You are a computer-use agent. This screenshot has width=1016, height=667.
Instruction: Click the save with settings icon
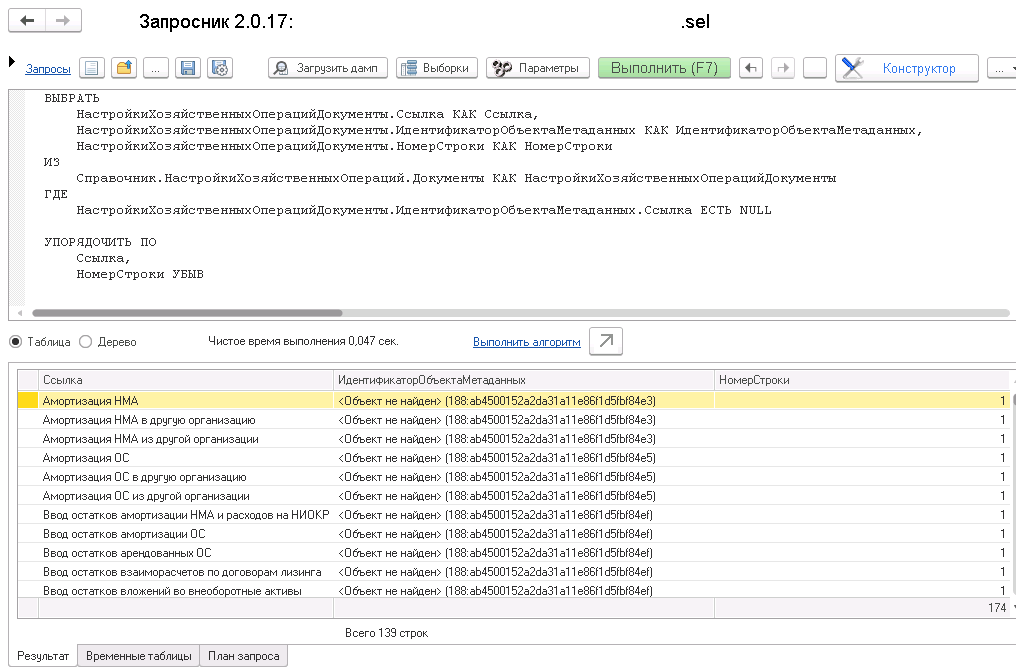point(220,68)
